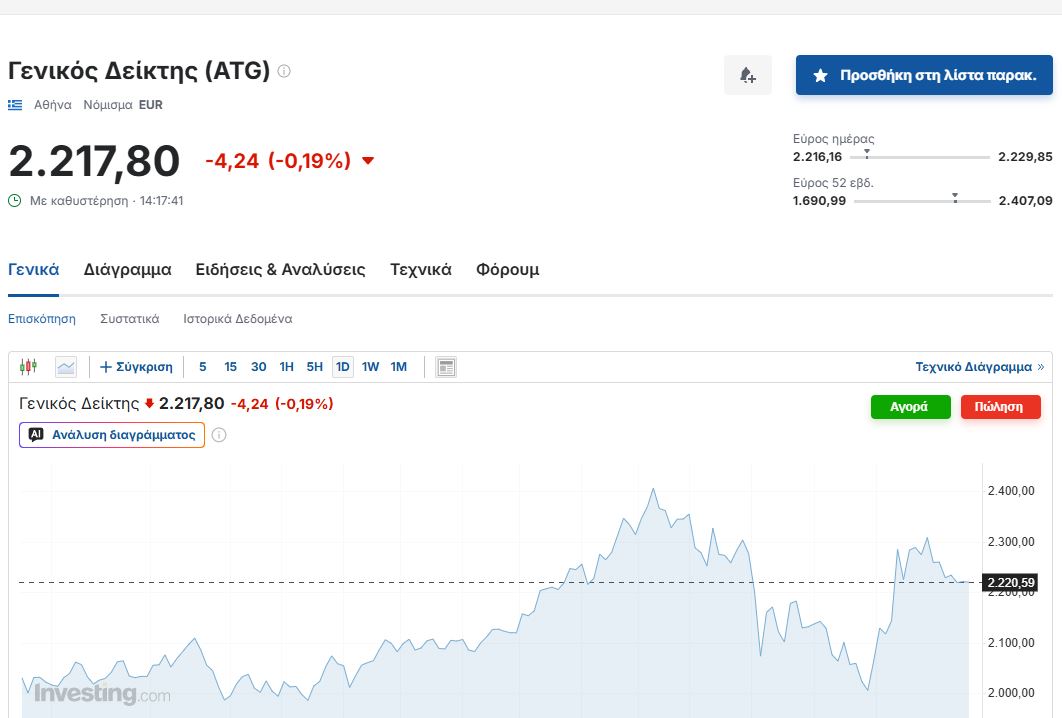Viewport: 1062px width, 718px height.
Task: Click the Greek flag icon
Action: (x=15, y=104)
